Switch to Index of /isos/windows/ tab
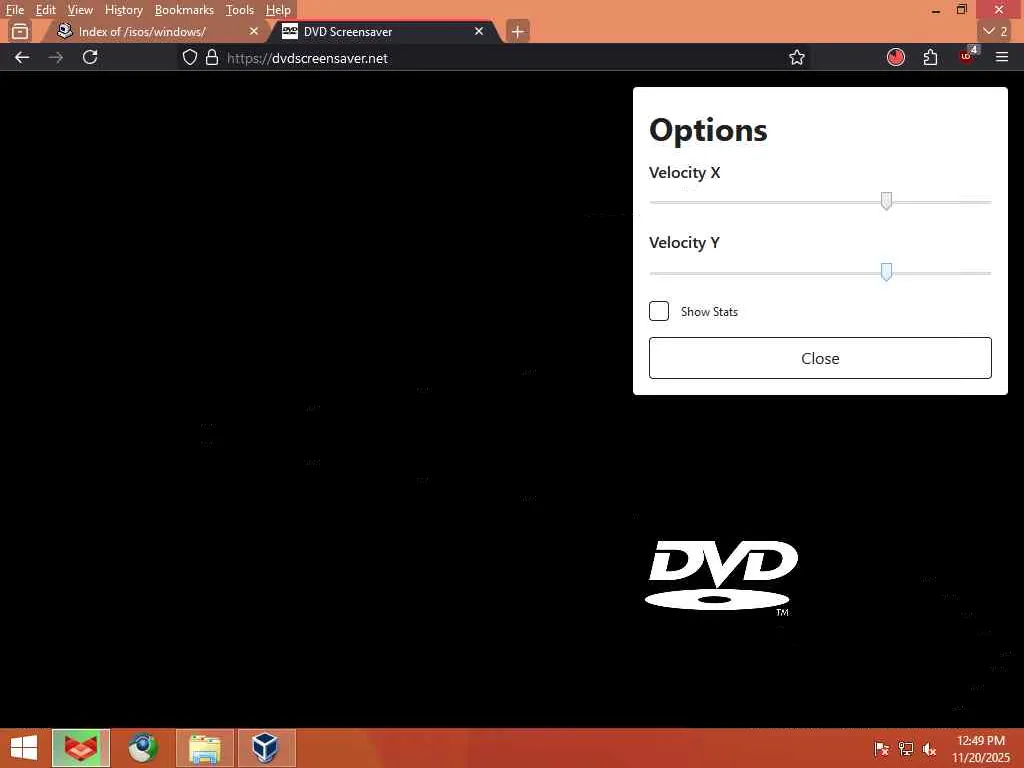This screenshot has width=1024, height=768. (x=157, y=31)
